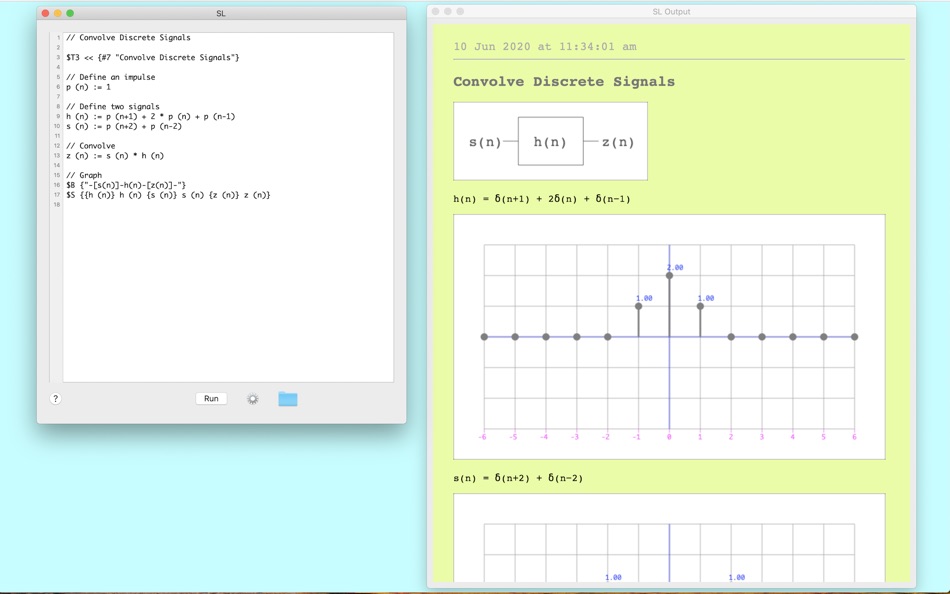Click the comment '// Convolve'
The height and width of the screenshot is (594, 950).
[90, 145]
